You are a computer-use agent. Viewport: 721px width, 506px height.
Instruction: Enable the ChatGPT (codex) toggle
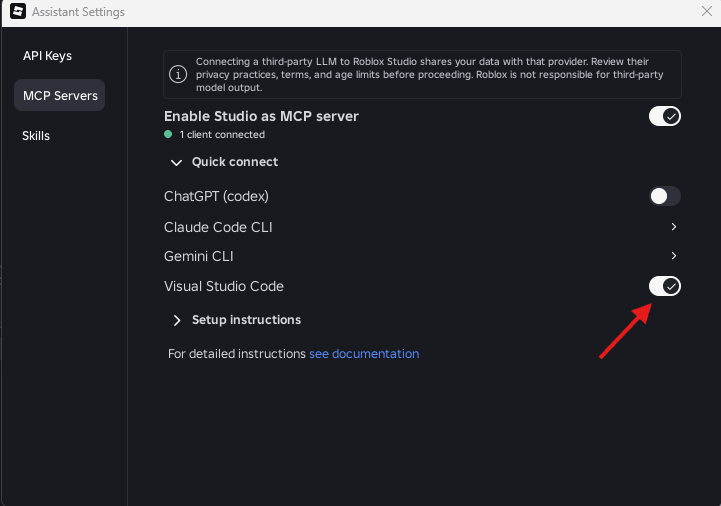point(664,196)
